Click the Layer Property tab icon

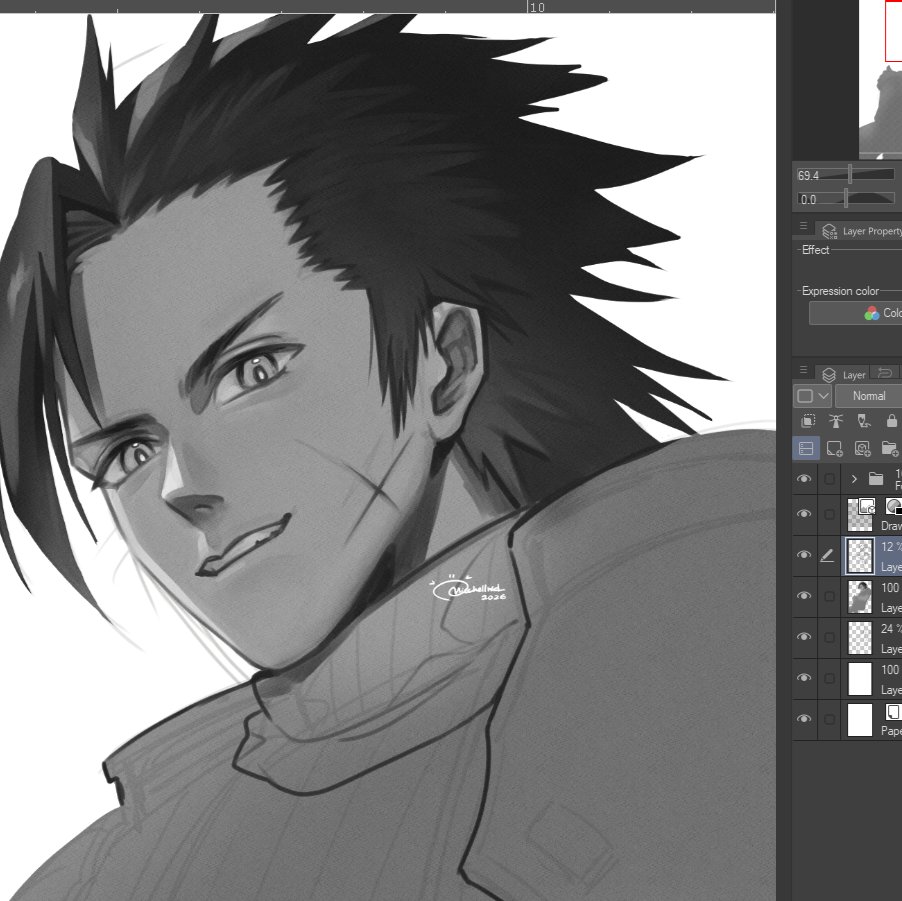click(830, 231)
